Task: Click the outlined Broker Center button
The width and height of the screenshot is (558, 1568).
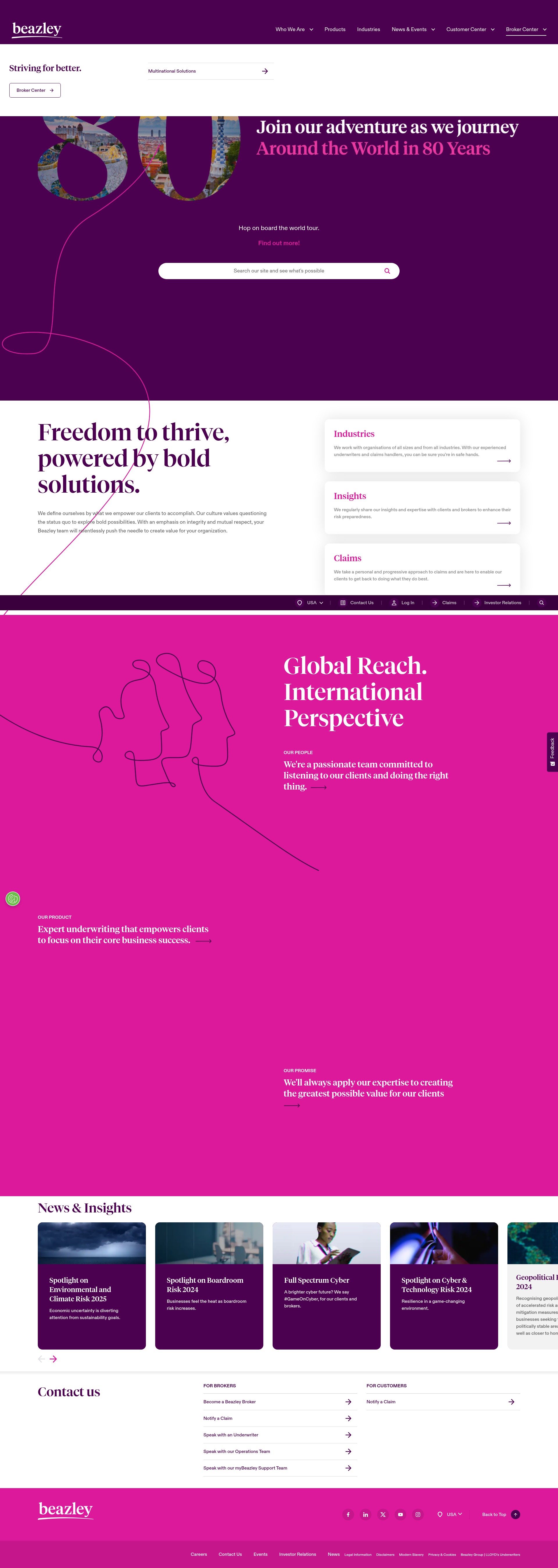Action: tap(35, 90)
